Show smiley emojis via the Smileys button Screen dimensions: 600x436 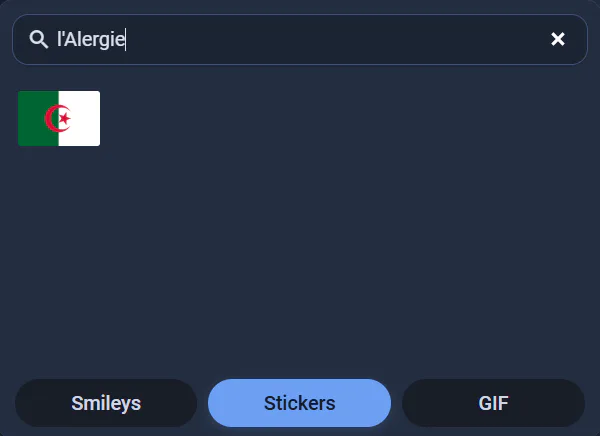tap(106, 403)
